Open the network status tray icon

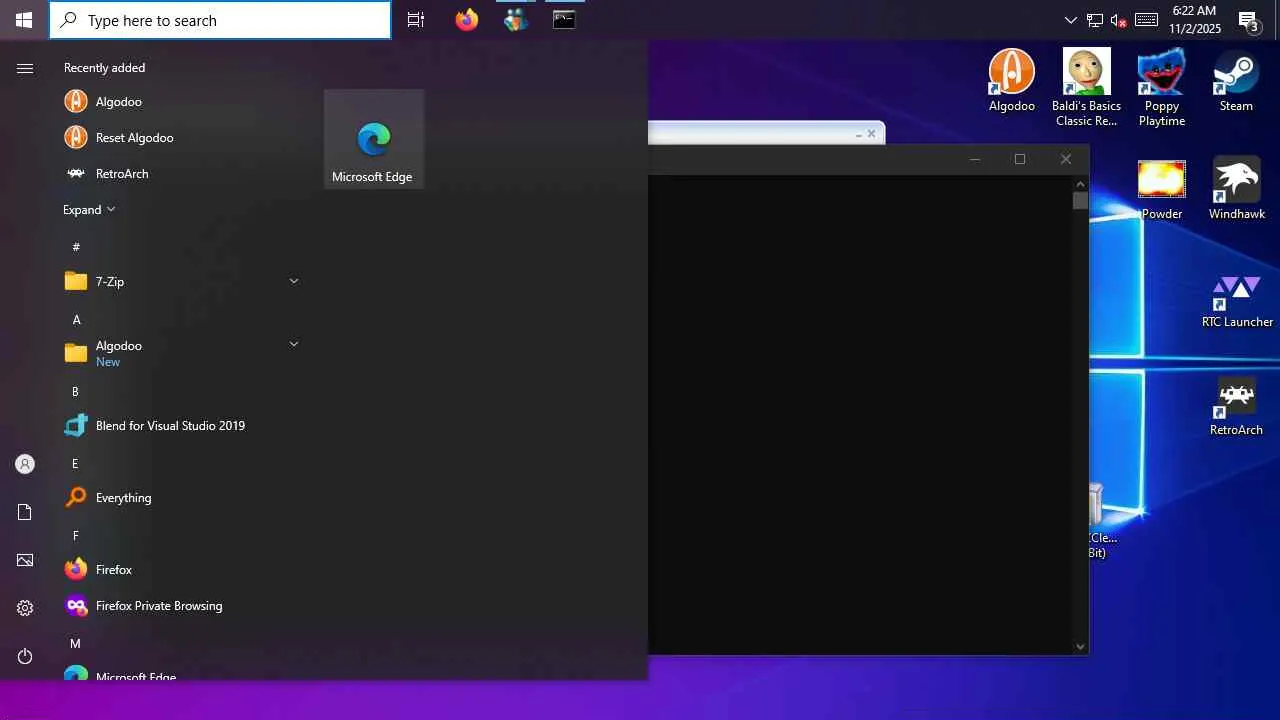(1095, 20)
